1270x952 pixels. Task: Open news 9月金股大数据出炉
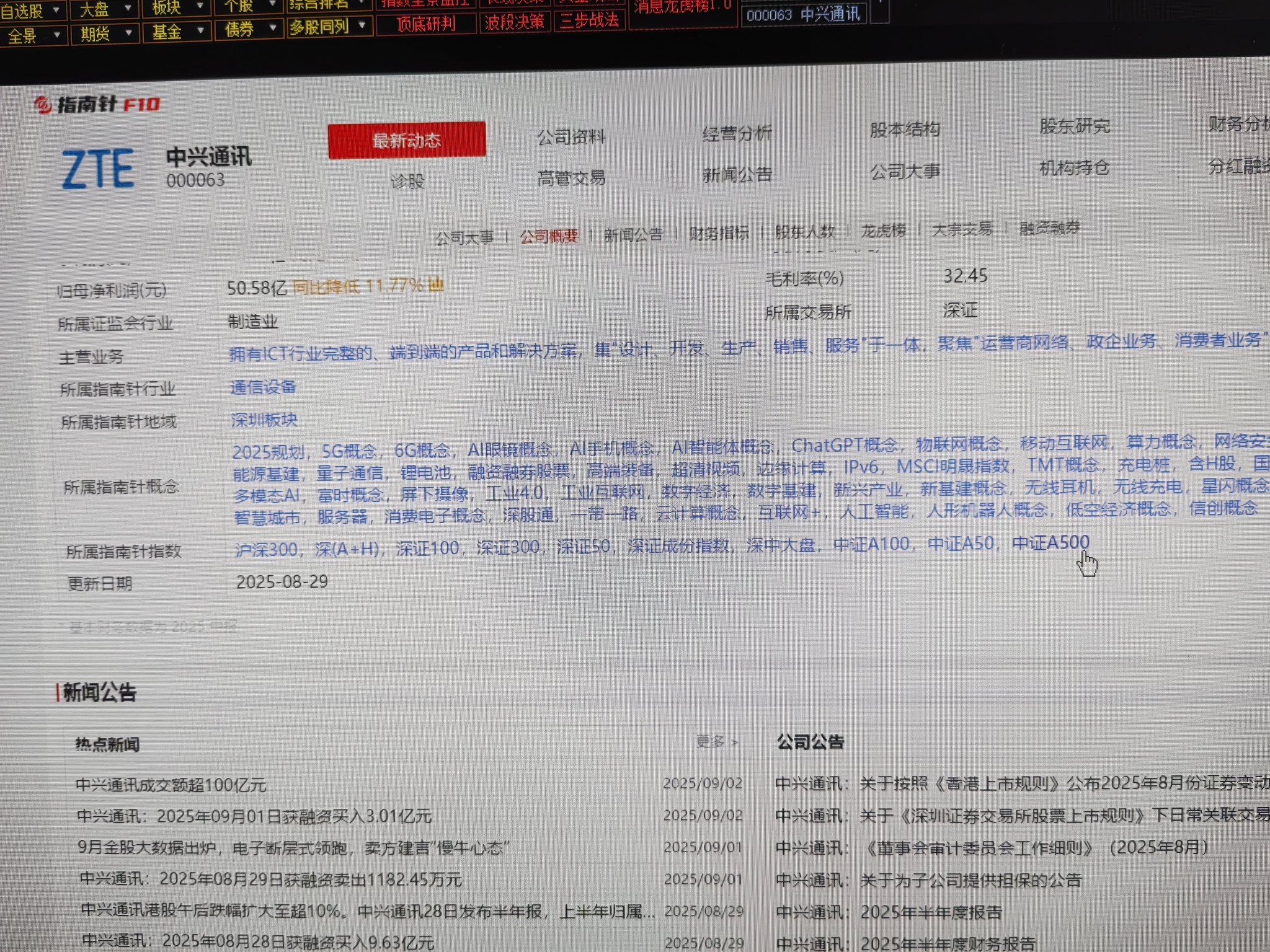pyautogui.click(x=293, y=847)
